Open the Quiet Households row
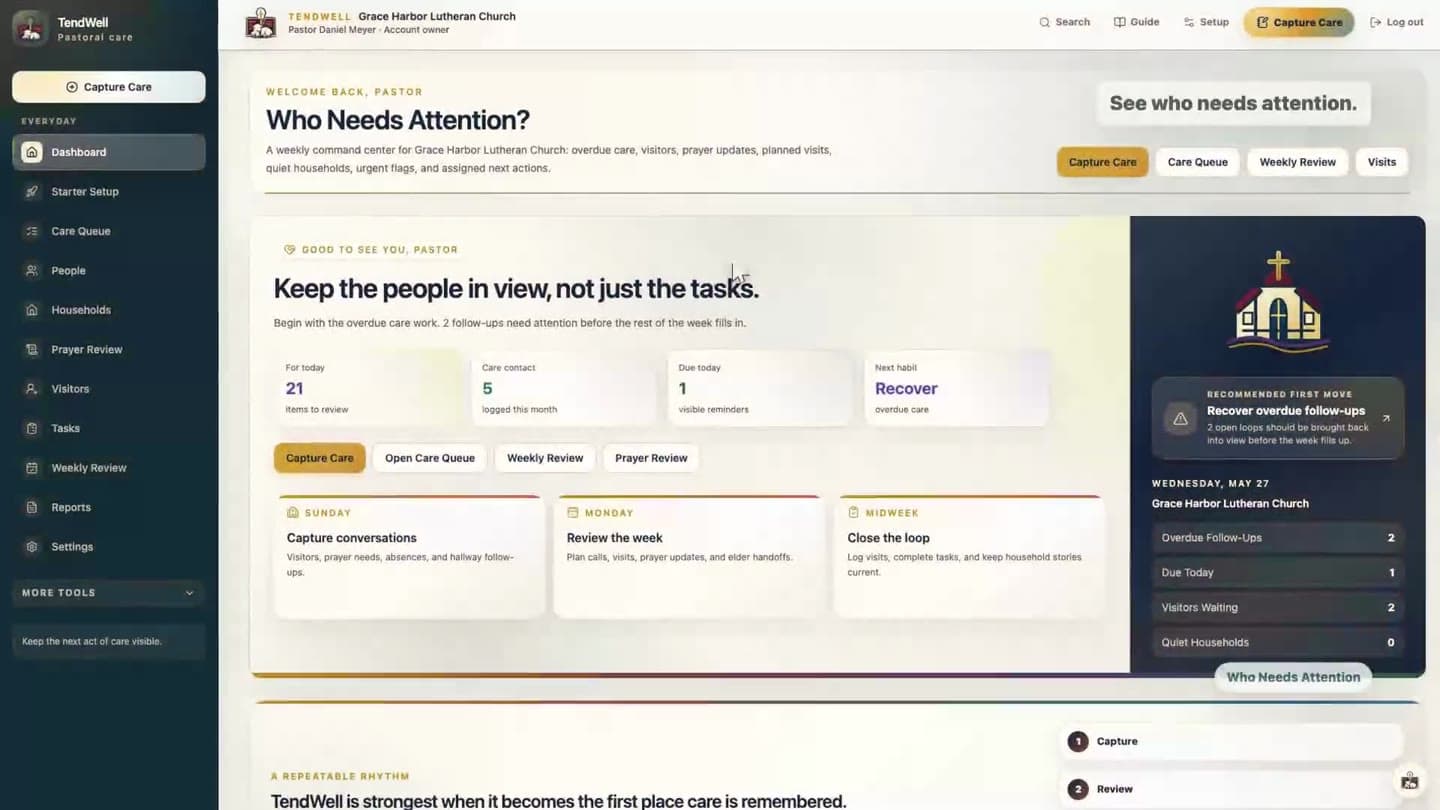This screenshot has height=810, width=1440. tap(1278, 643)
